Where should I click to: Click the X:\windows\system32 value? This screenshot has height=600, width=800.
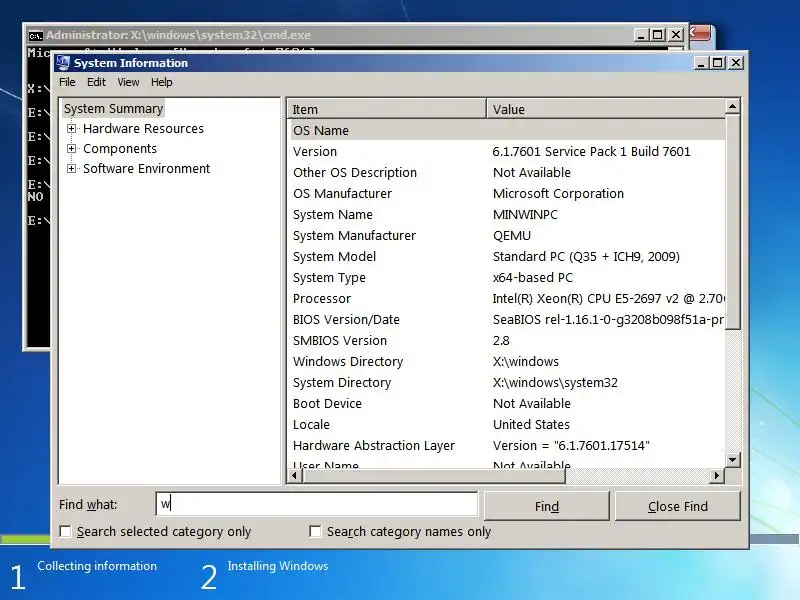tap(555, 382)
